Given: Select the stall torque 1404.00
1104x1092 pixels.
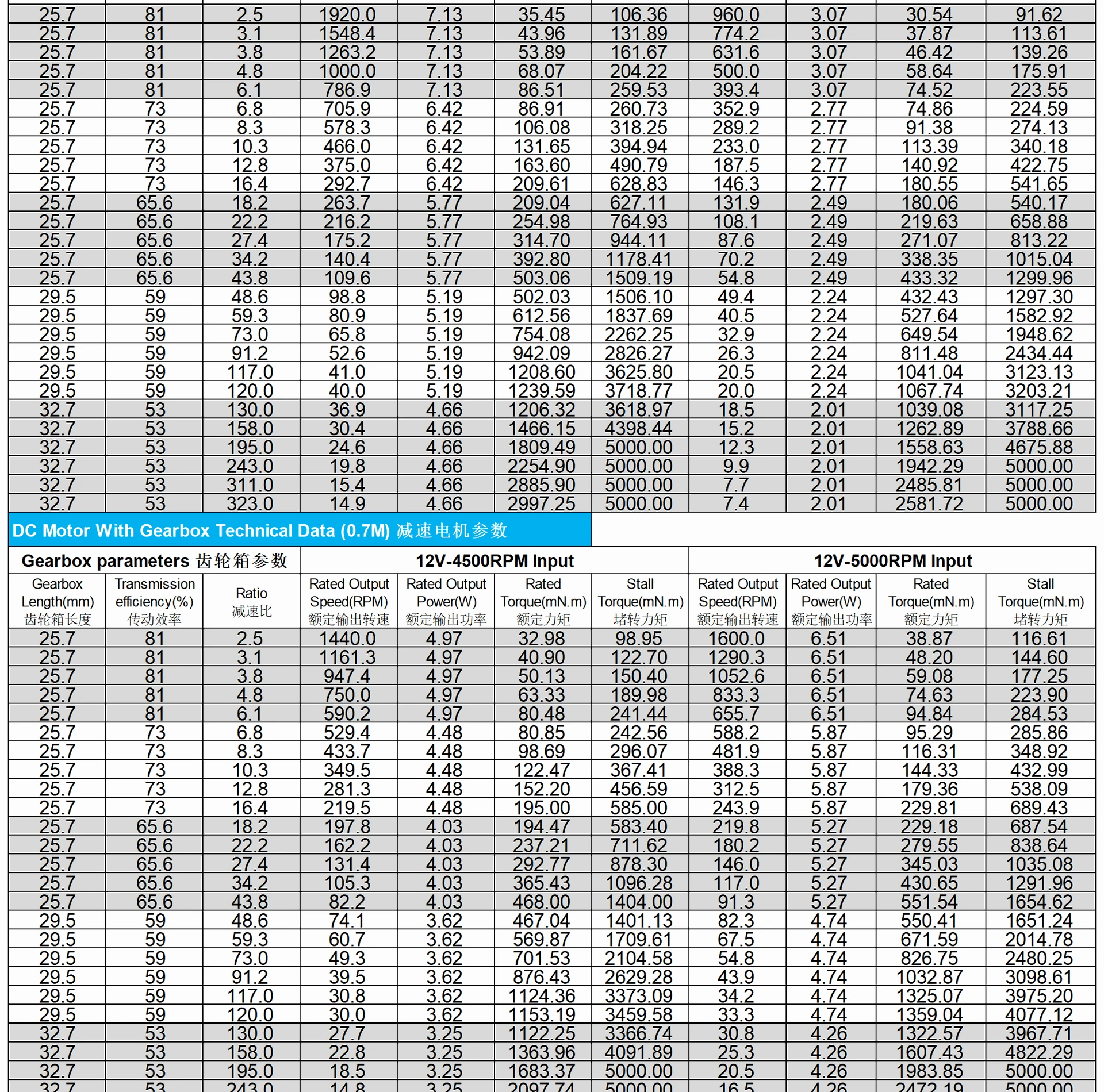Looking at the screenshot, I should click(x=639, y=902).
